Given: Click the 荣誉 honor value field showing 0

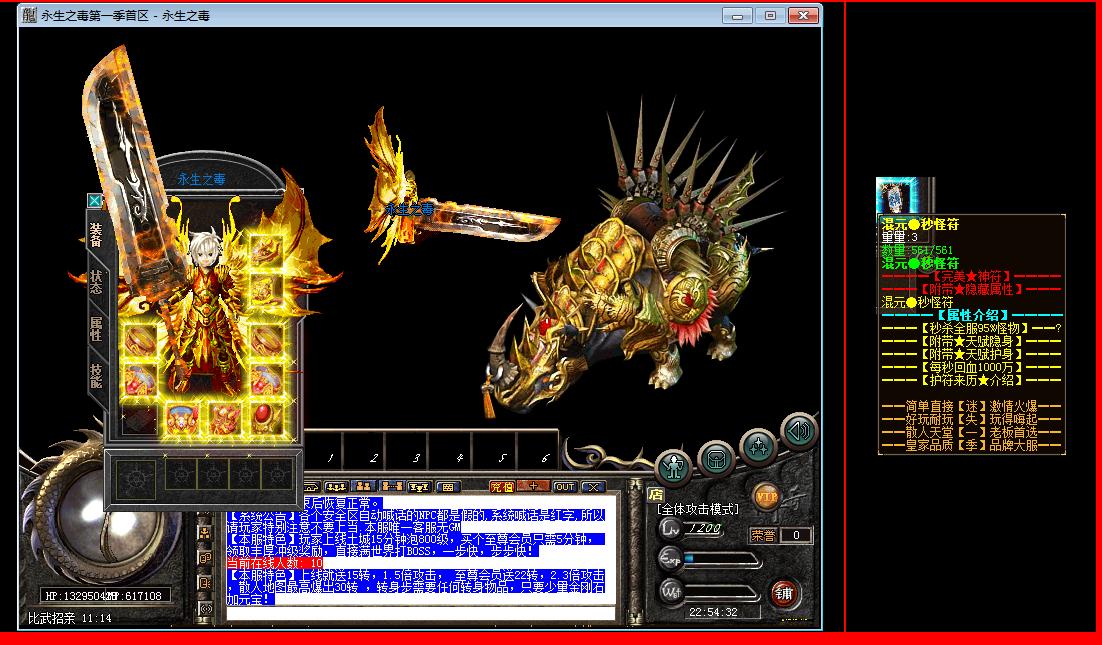Looking at the screenshot, I should point(795,535).
